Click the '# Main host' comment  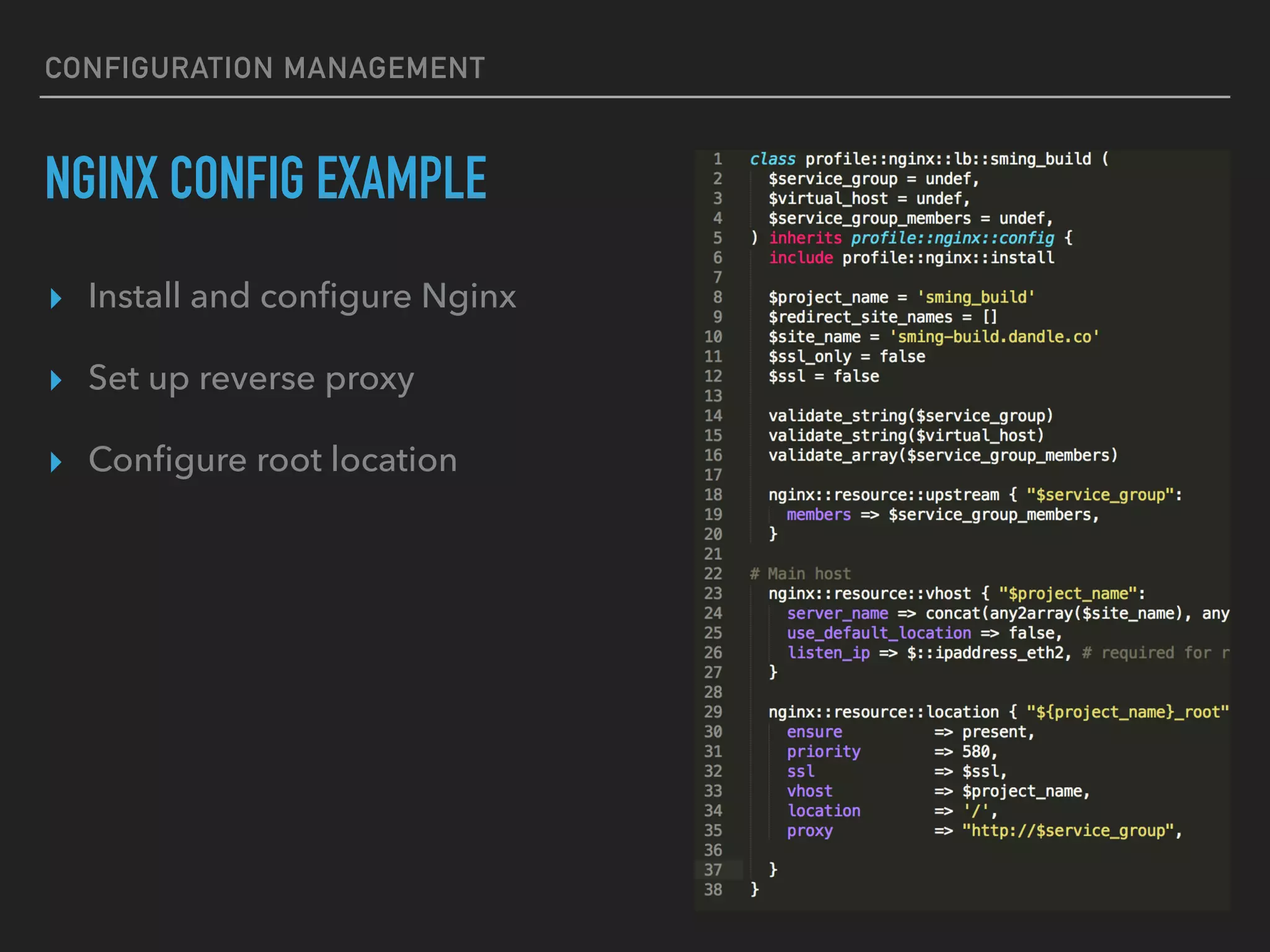(x=800, y=574)
